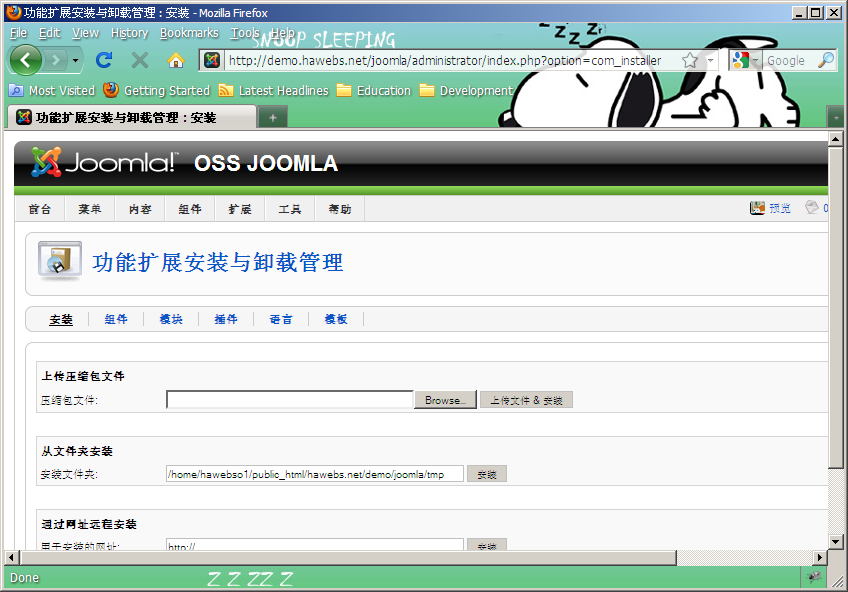848x592 pixels.
Task: Open the File menu
Action: 18,33
